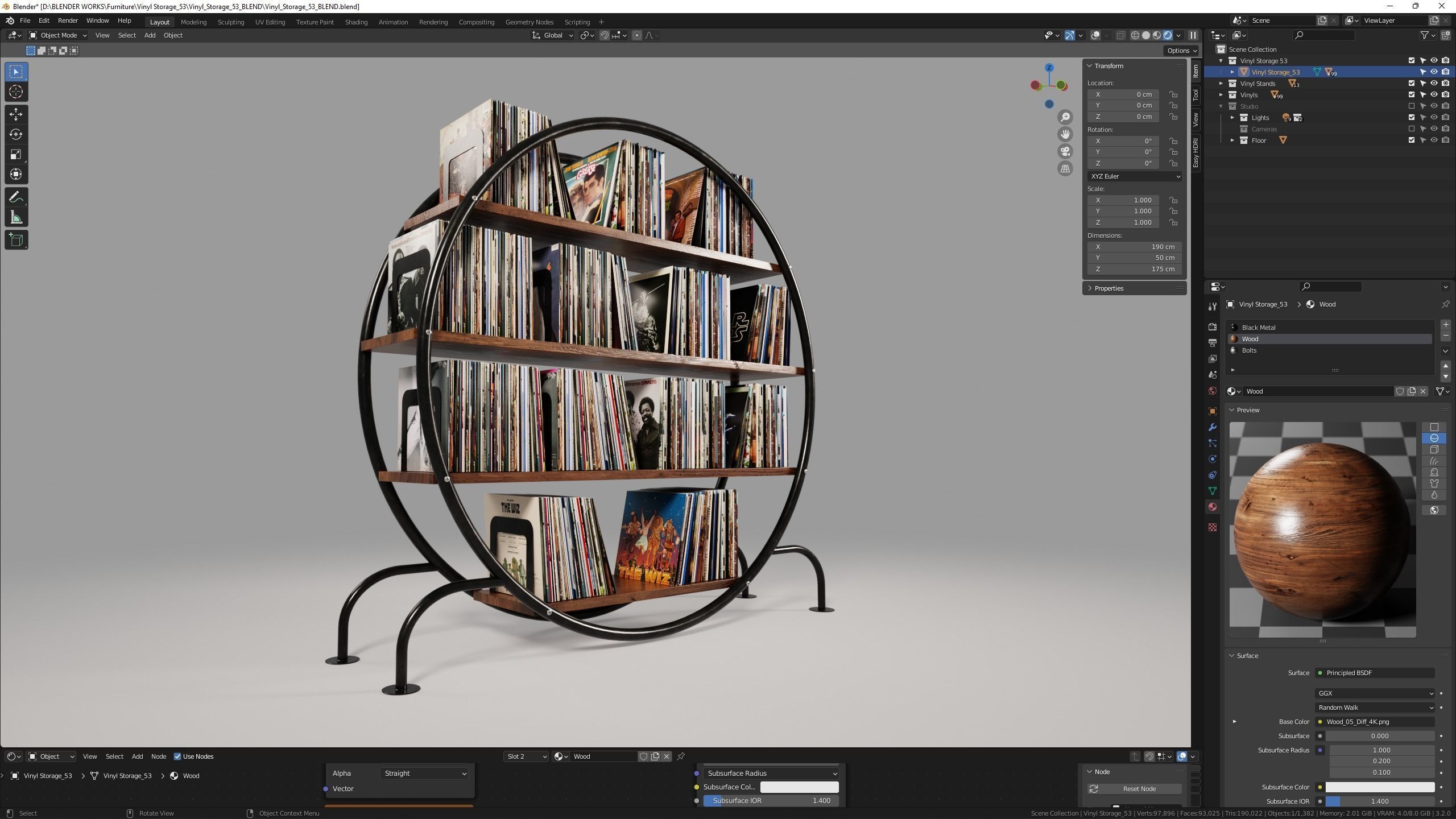Click the zoom magnifier viewport gizmo
1456x819 pixels.
point(1065,117)
